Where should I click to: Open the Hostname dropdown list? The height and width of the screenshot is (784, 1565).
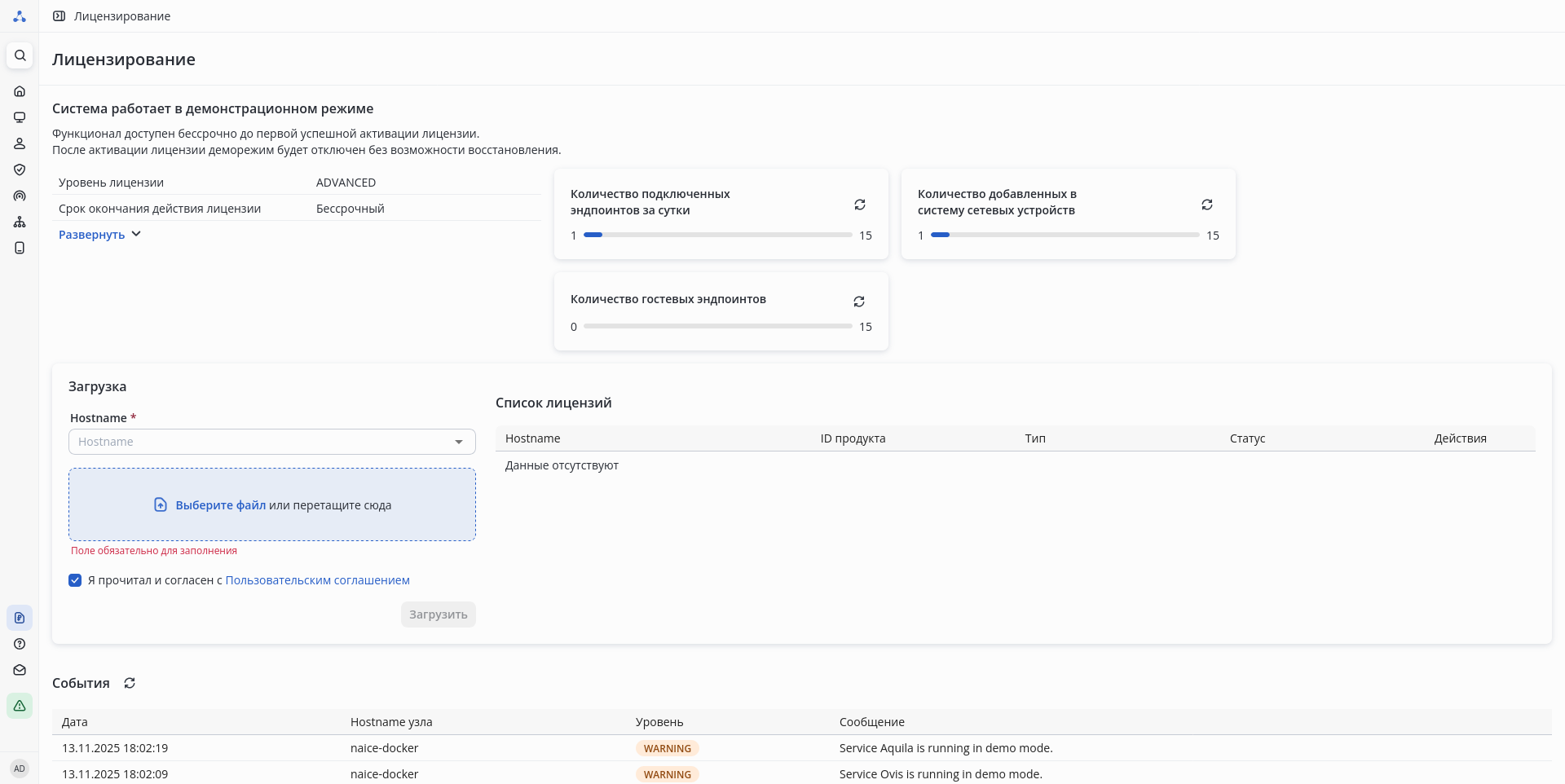point(459,442)
